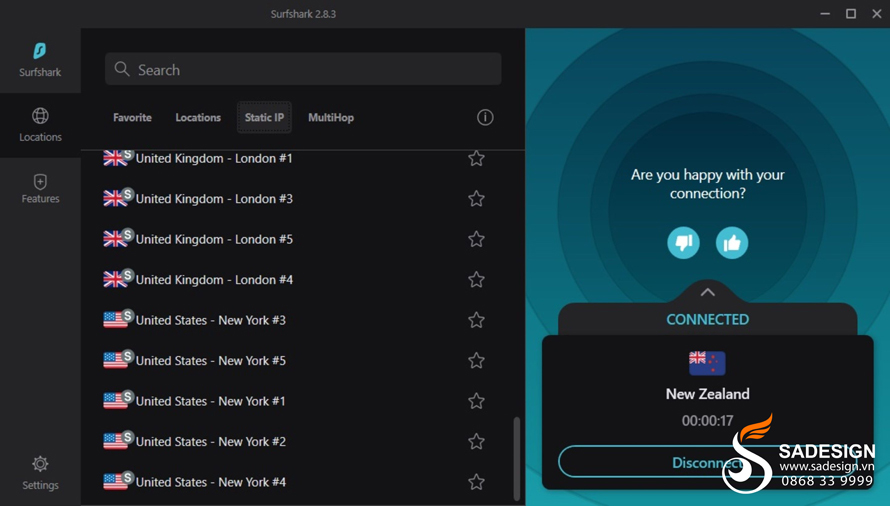Favorite United States - New York #5
The width and height of the screenshot is (890, 506).
476,361
